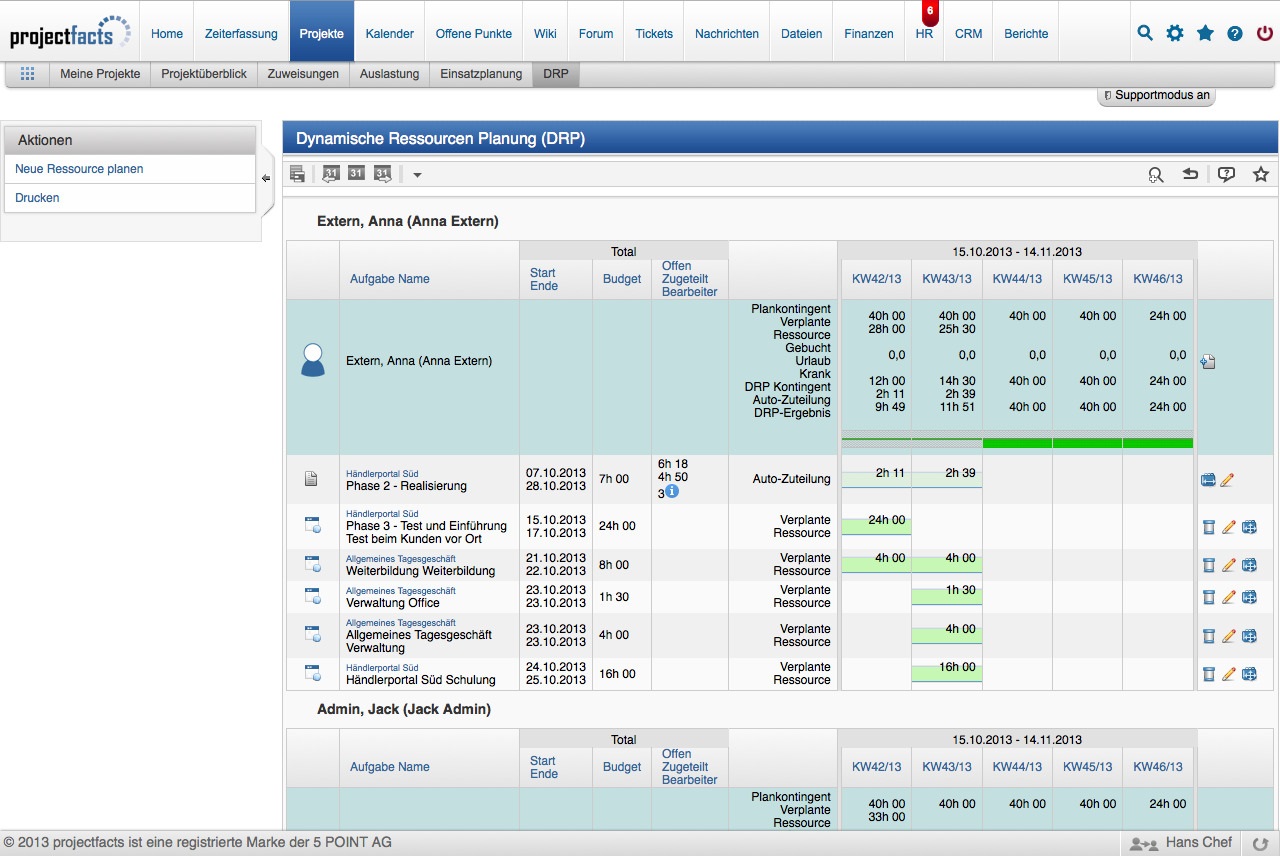Go to previous period calendar icon
This screenshot has width=1280, height=856.
pos(330,174)
